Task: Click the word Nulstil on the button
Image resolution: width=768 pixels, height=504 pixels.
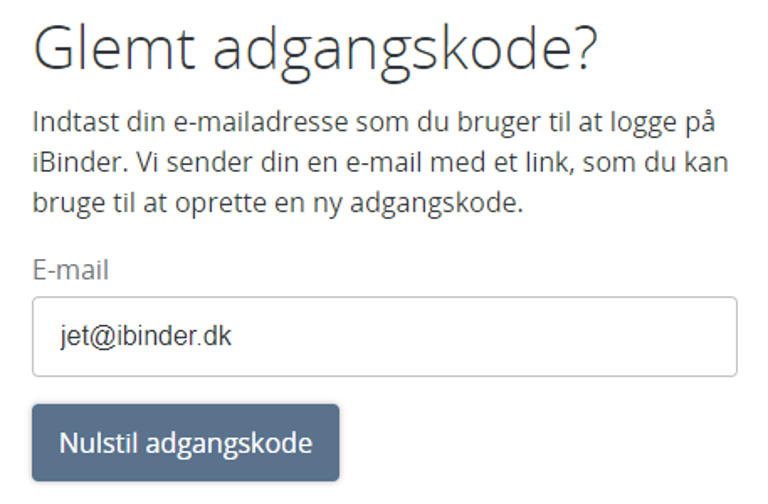Action: coord(96,443)
